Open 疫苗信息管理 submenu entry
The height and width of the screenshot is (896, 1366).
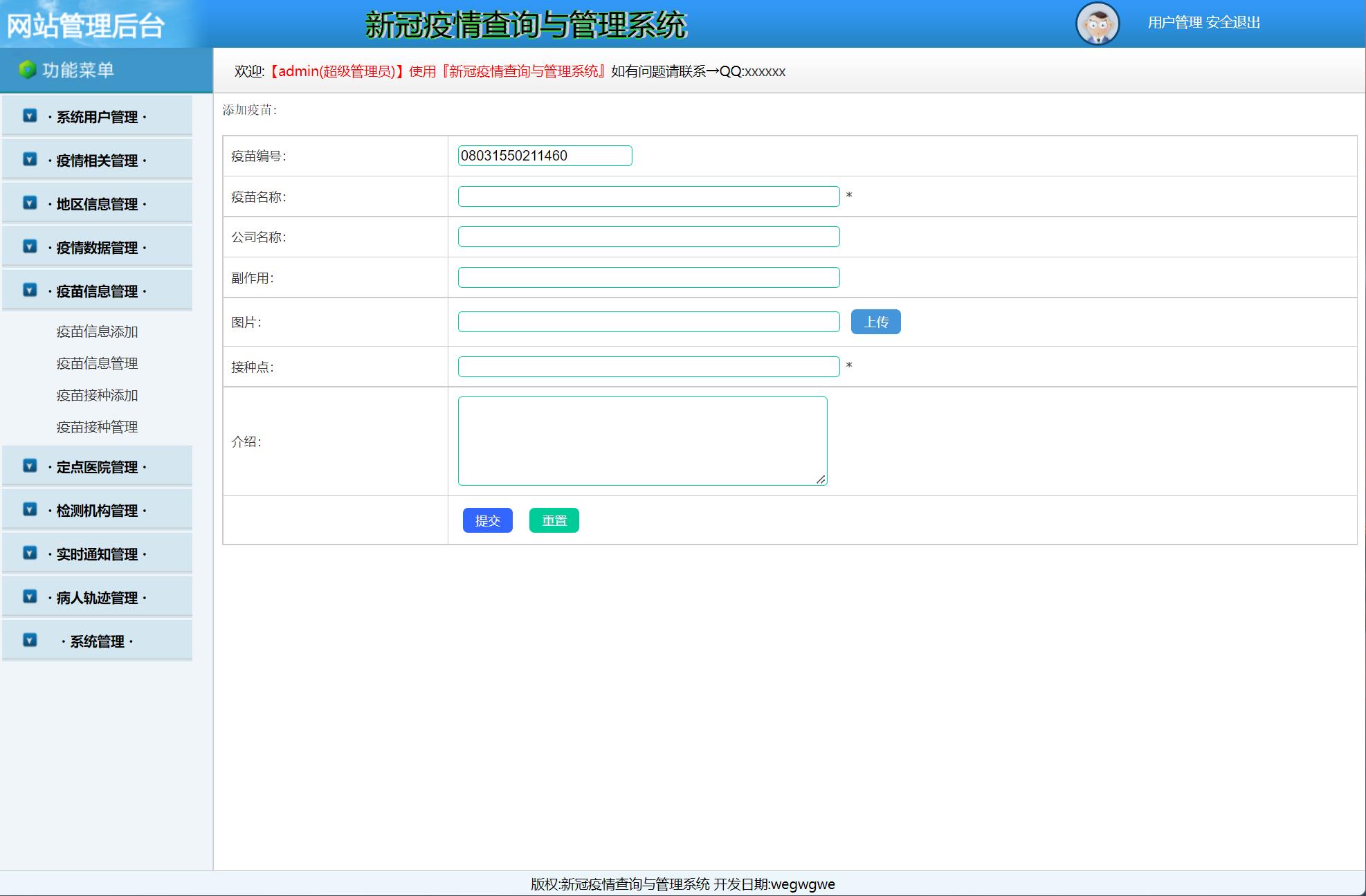click(x=97, y=364)
